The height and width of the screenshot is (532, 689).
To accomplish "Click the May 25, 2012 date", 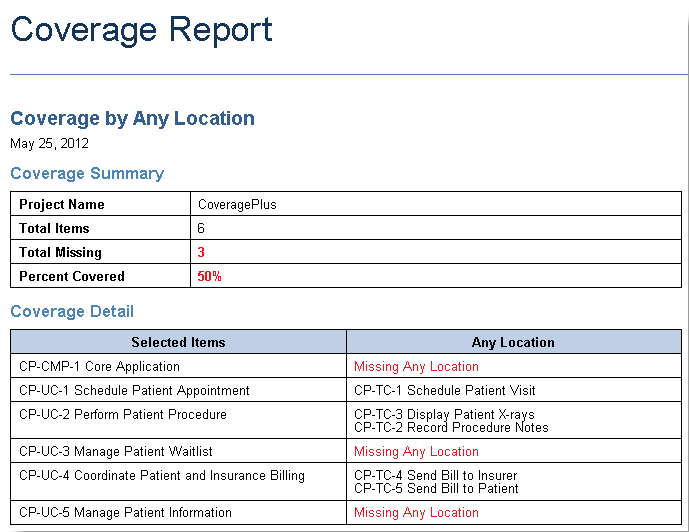I will coord(49,143).
